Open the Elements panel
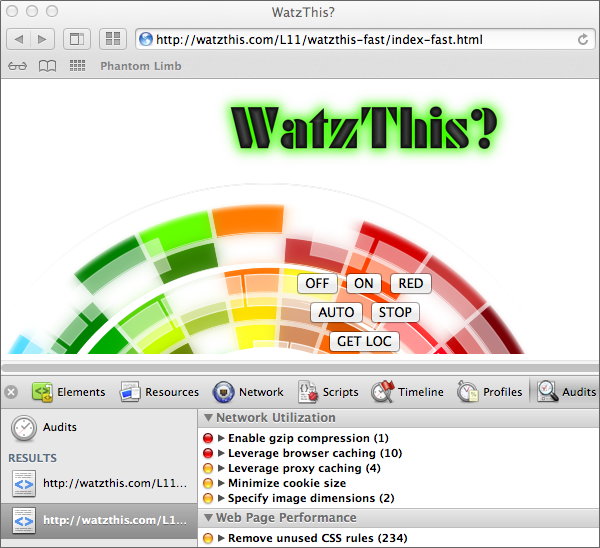 (x=68, y=392)
